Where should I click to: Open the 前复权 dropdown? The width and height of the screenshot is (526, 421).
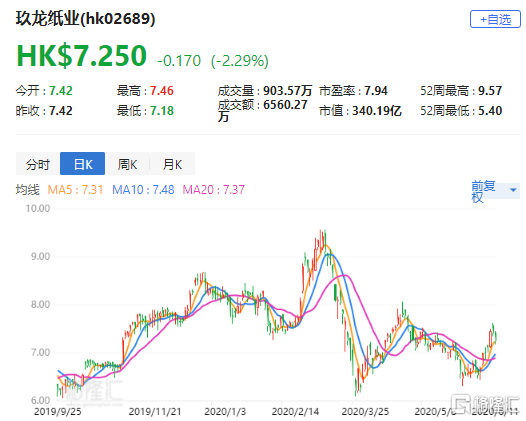(x=495, y=191)
